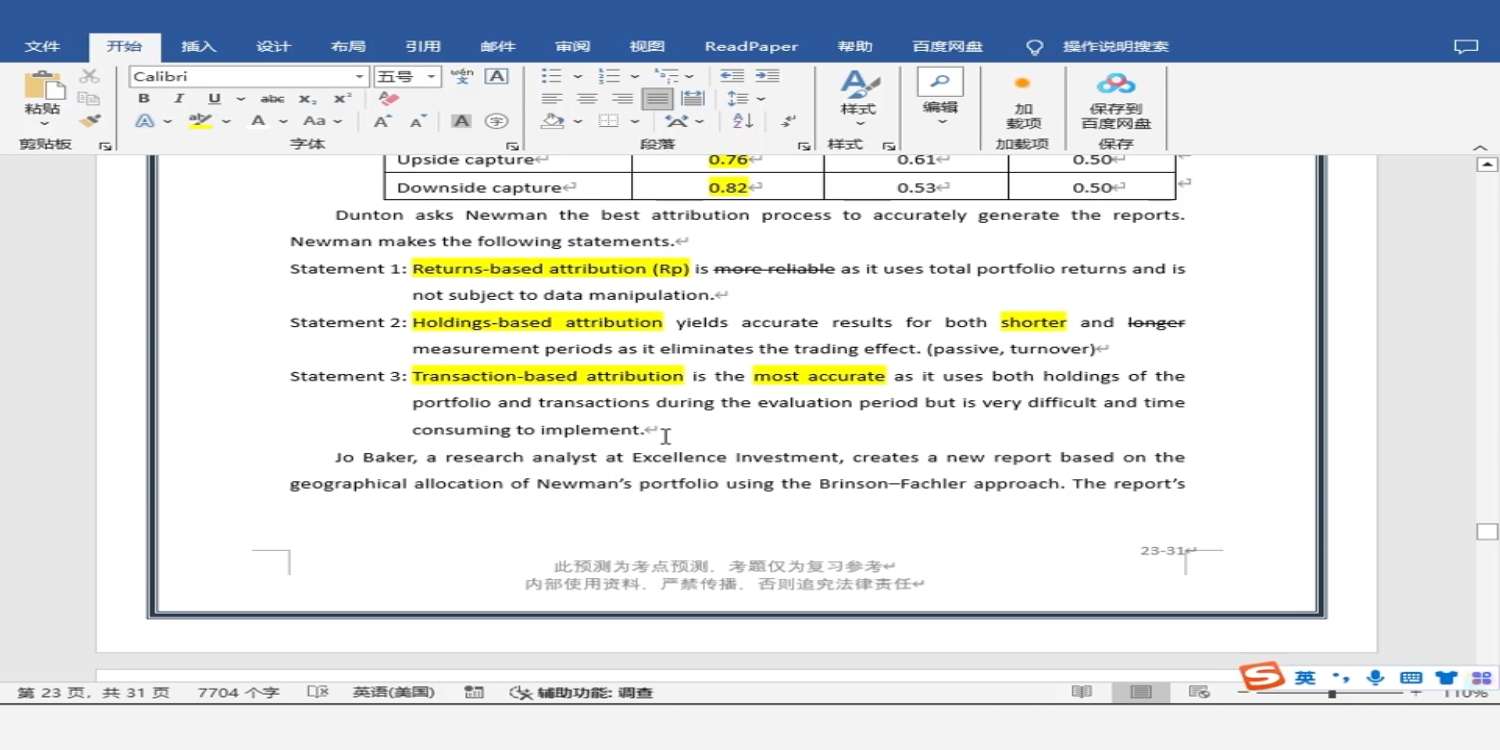Viewport: 1500px width, 750px height.
Task: Toggle character shading (gray A)
Action: (461, 121)
